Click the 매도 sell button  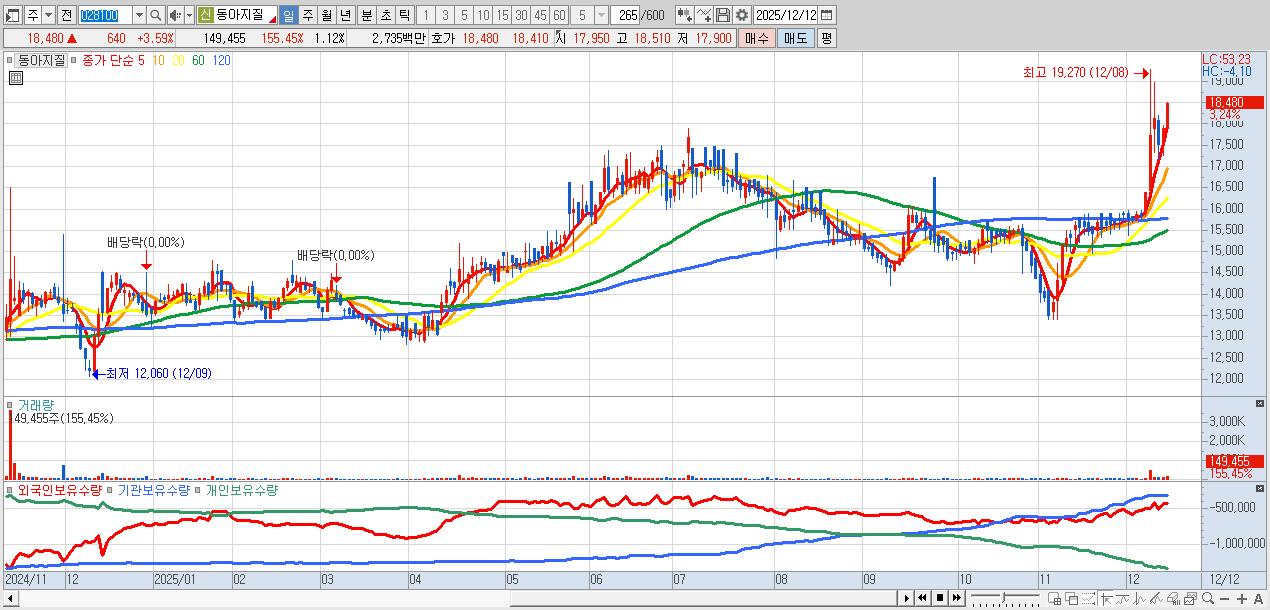click(795, 38)
